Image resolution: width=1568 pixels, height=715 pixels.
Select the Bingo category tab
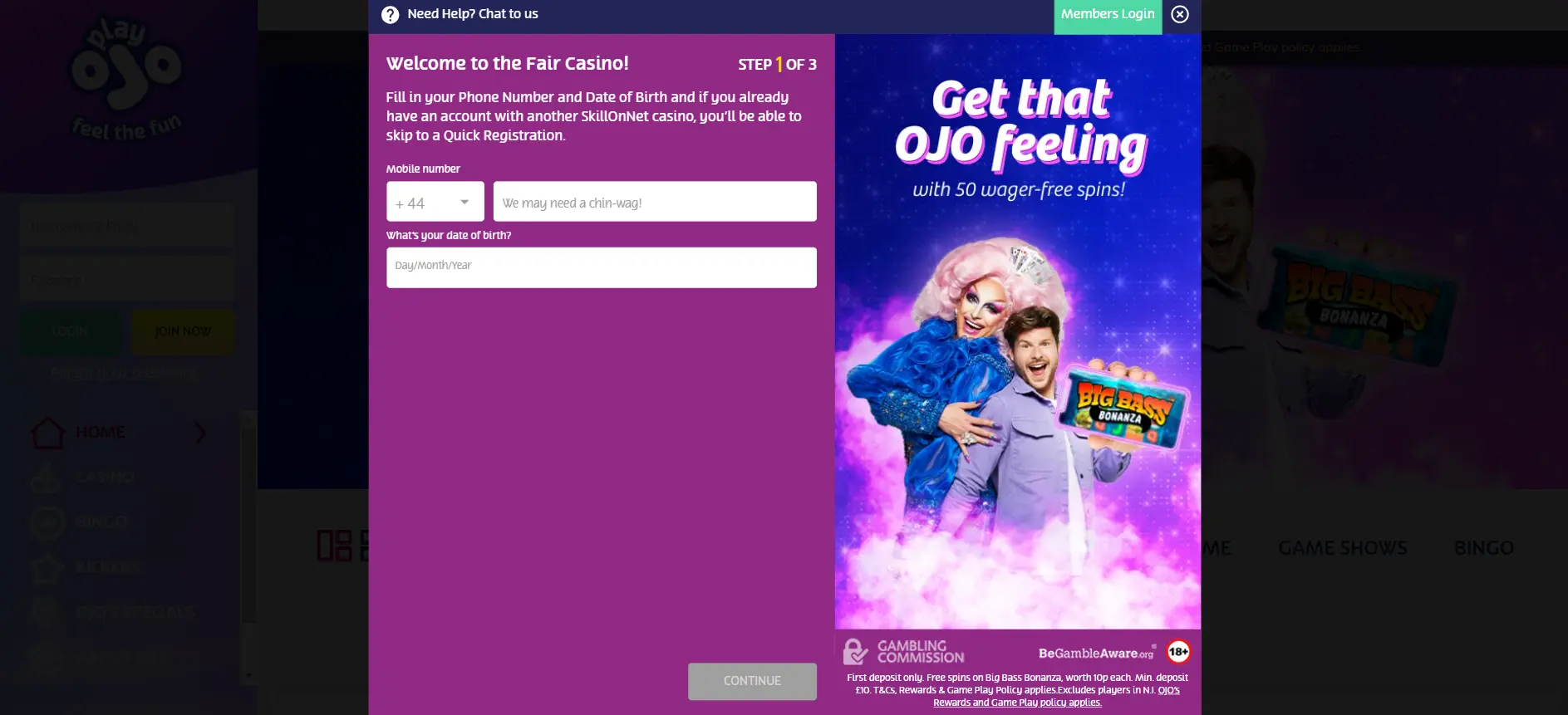[1483, 548]
